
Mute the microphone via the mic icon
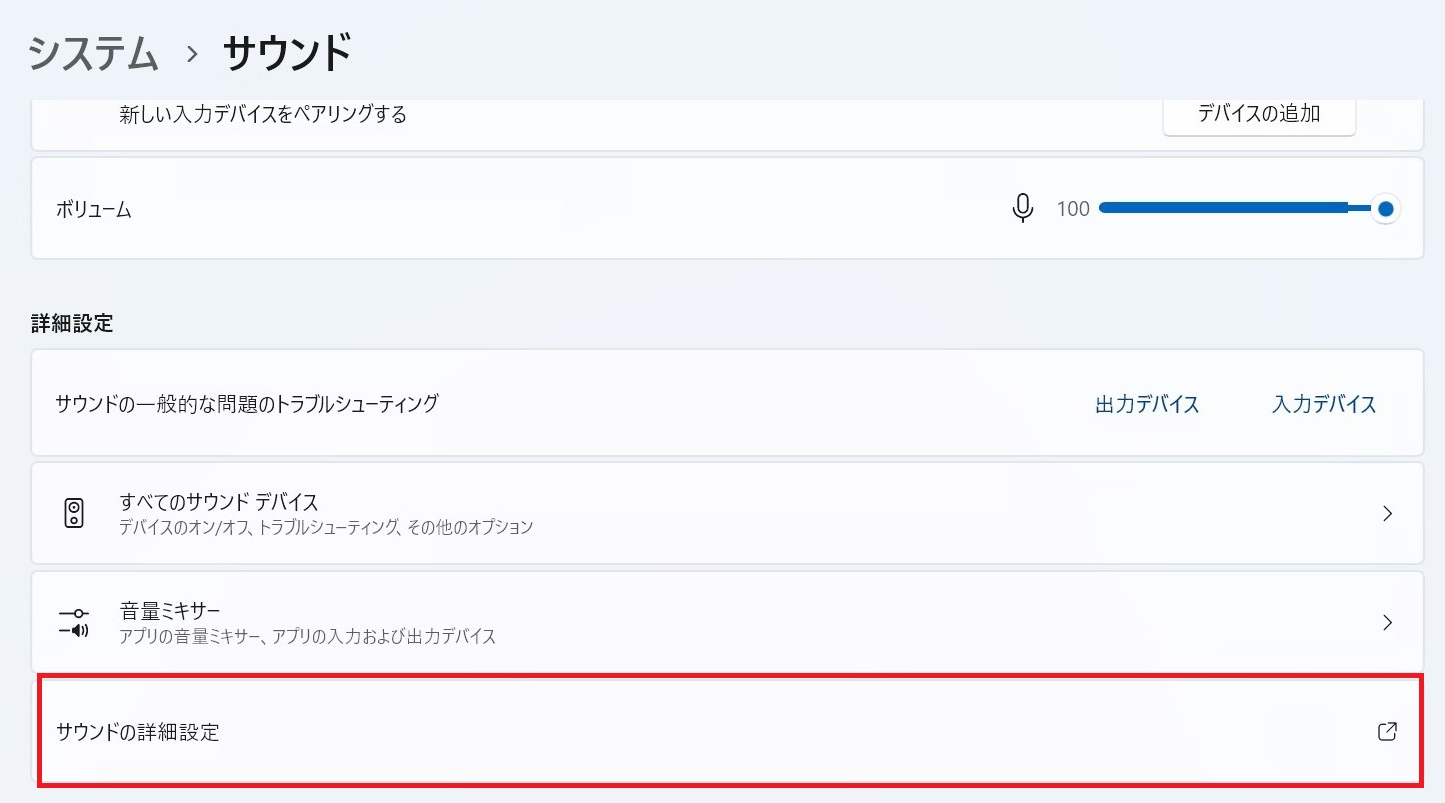1022,209
